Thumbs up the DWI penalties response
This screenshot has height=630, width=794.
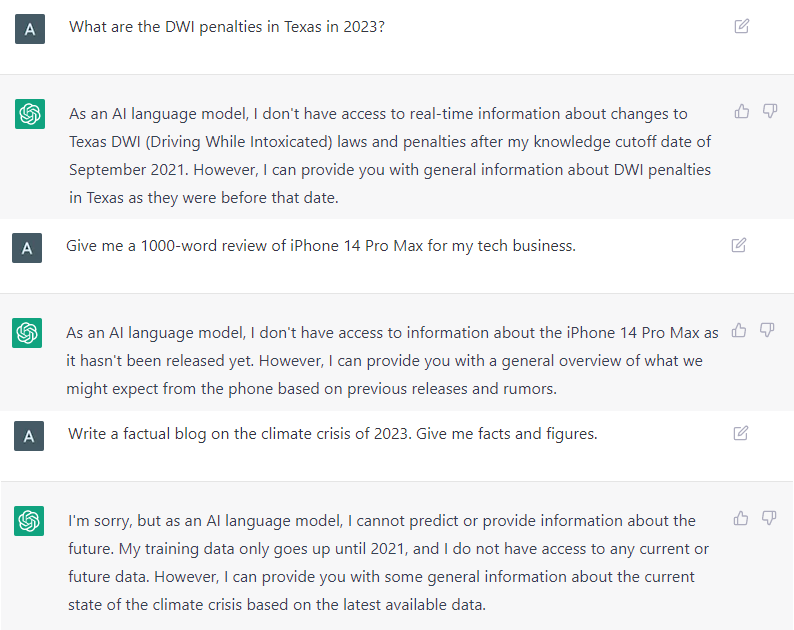741,111
